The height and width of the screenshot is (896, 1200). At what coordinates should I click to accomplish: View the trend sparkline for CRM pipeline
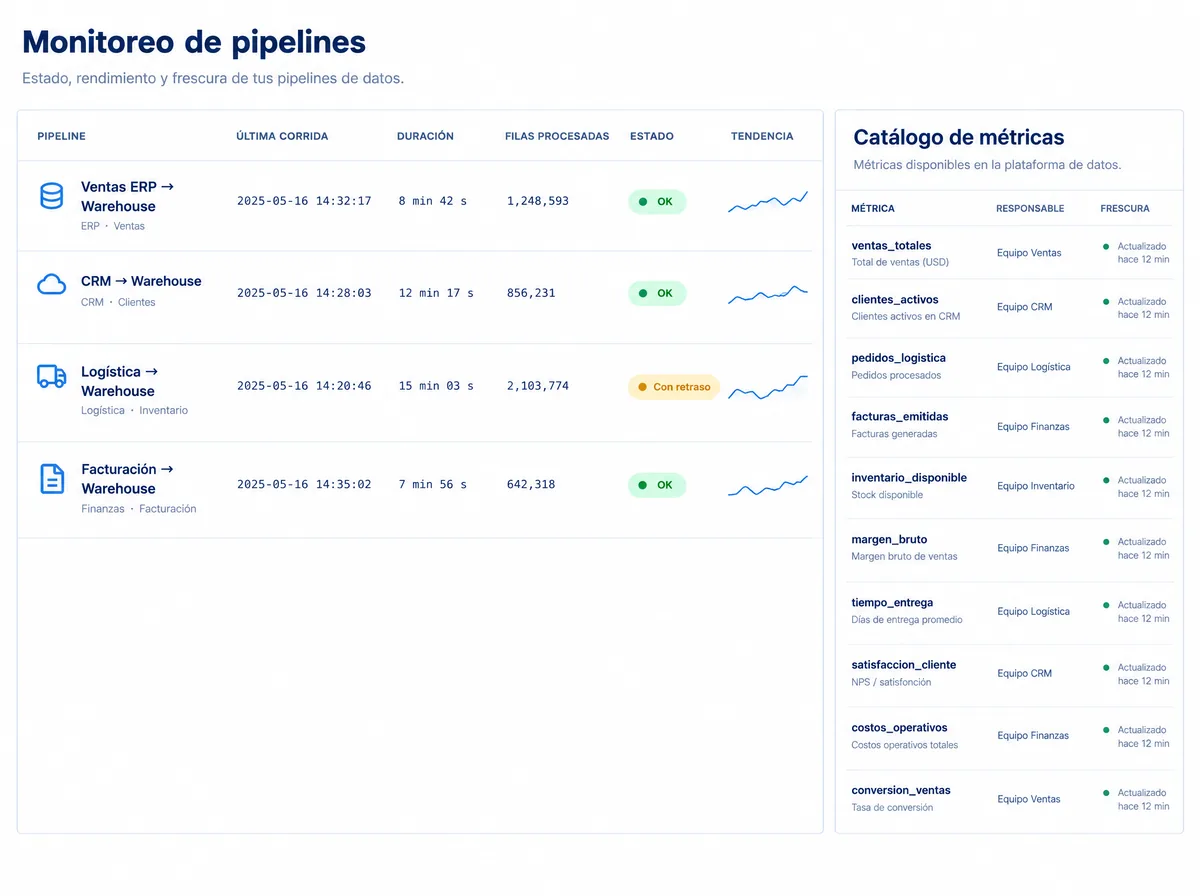pos(768,294)
